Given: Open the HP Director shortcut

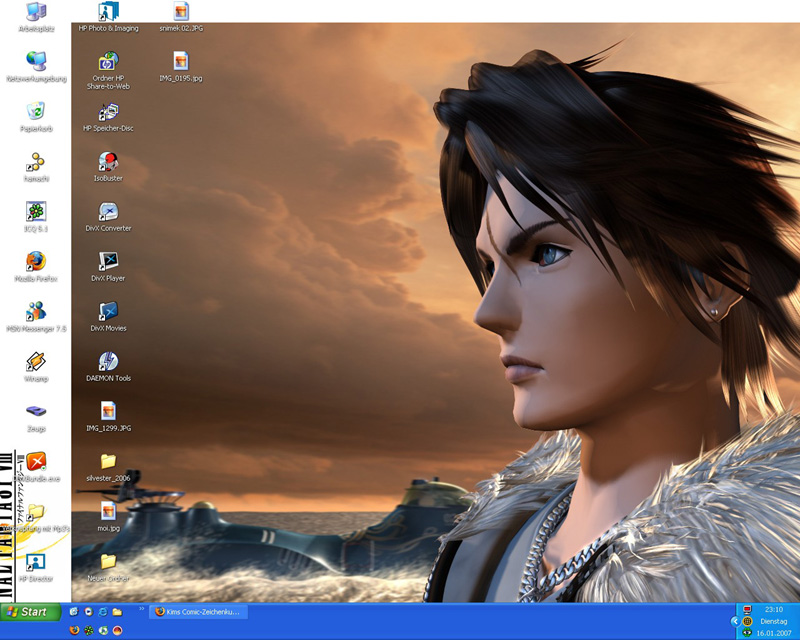Looking at the screenshot, I should tap(36, 562).
